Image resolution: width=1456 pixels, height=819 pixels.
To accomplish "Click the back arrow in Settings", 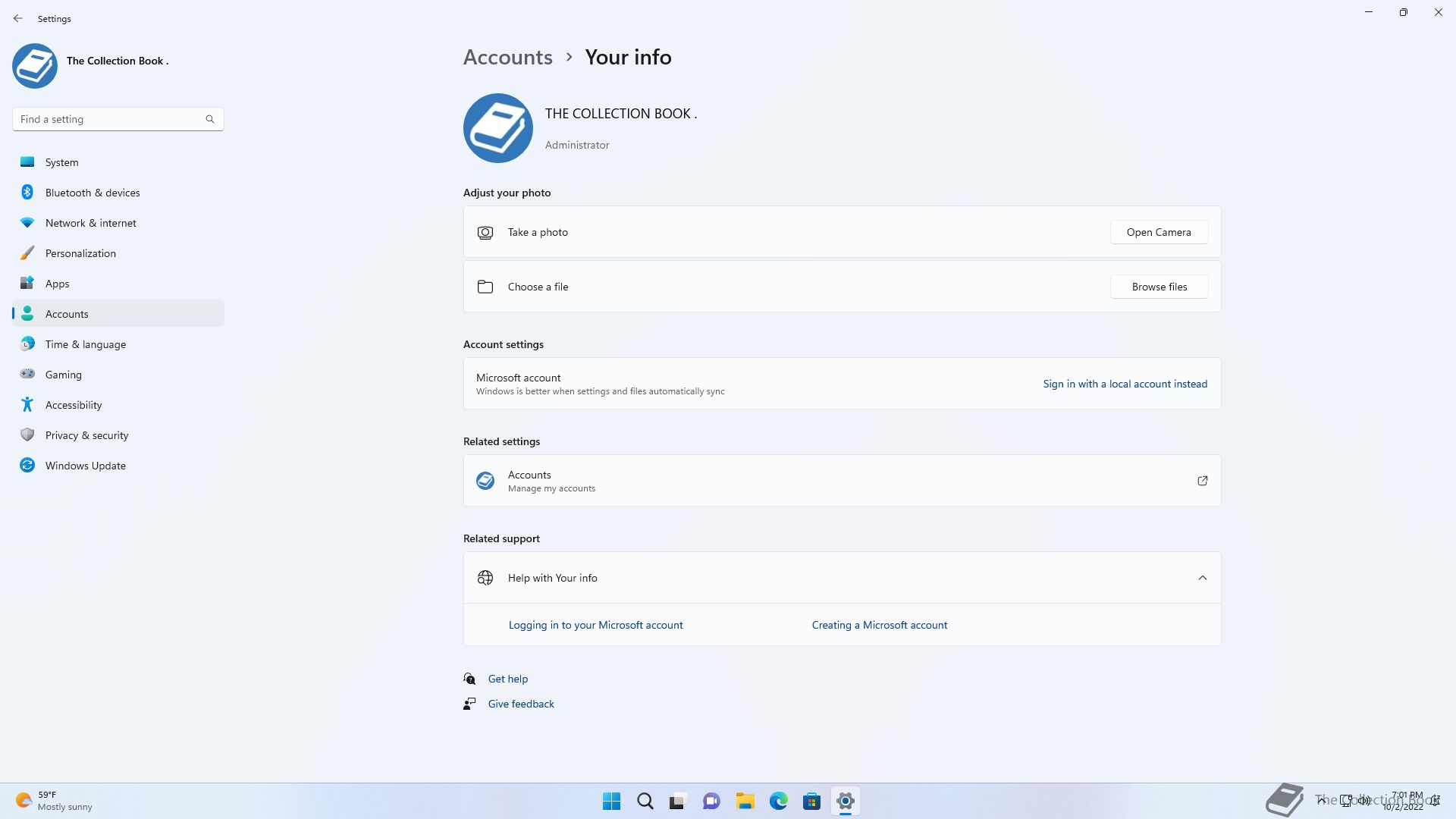I will (18, 18).
